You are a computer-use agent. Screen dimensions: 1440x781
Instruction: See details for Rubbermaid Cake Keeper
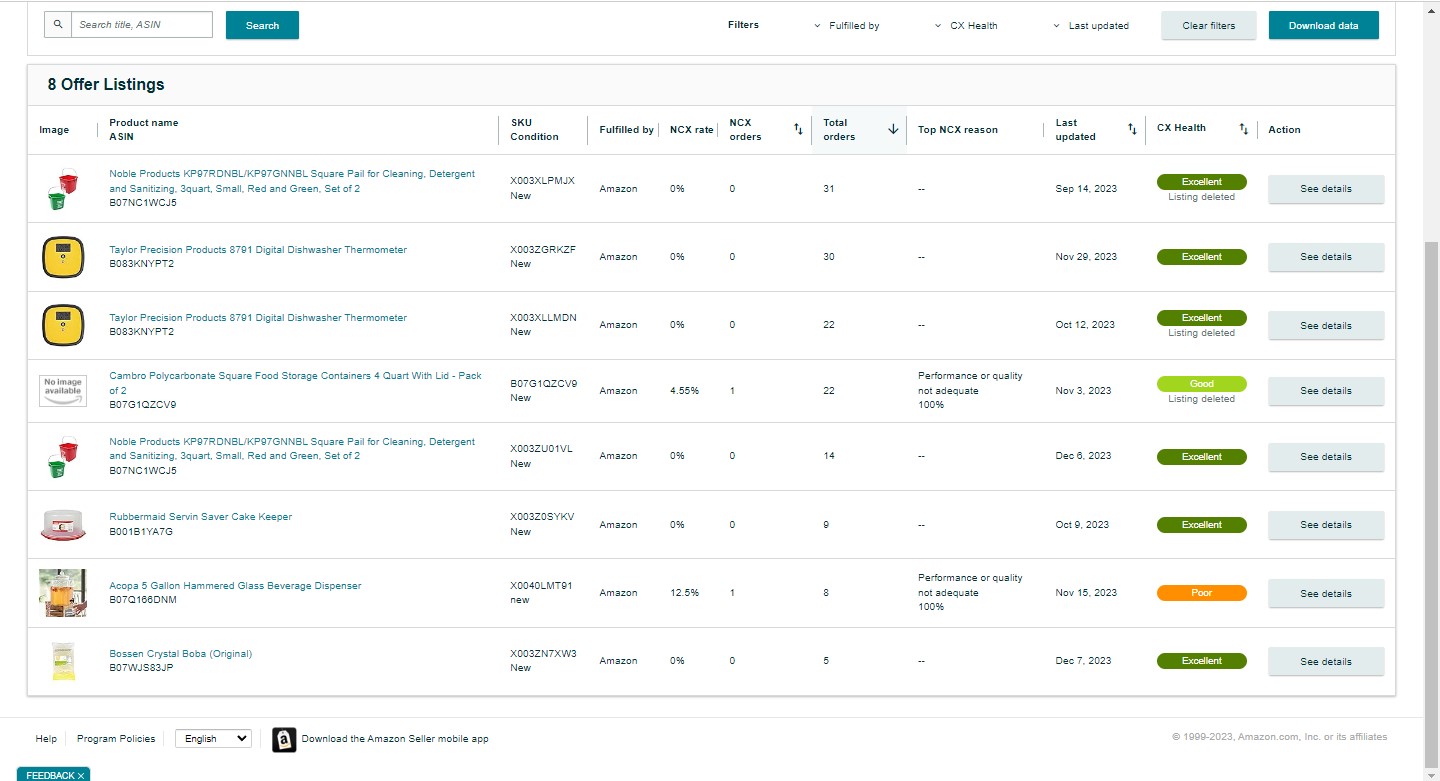click(x=1326, y=525)
